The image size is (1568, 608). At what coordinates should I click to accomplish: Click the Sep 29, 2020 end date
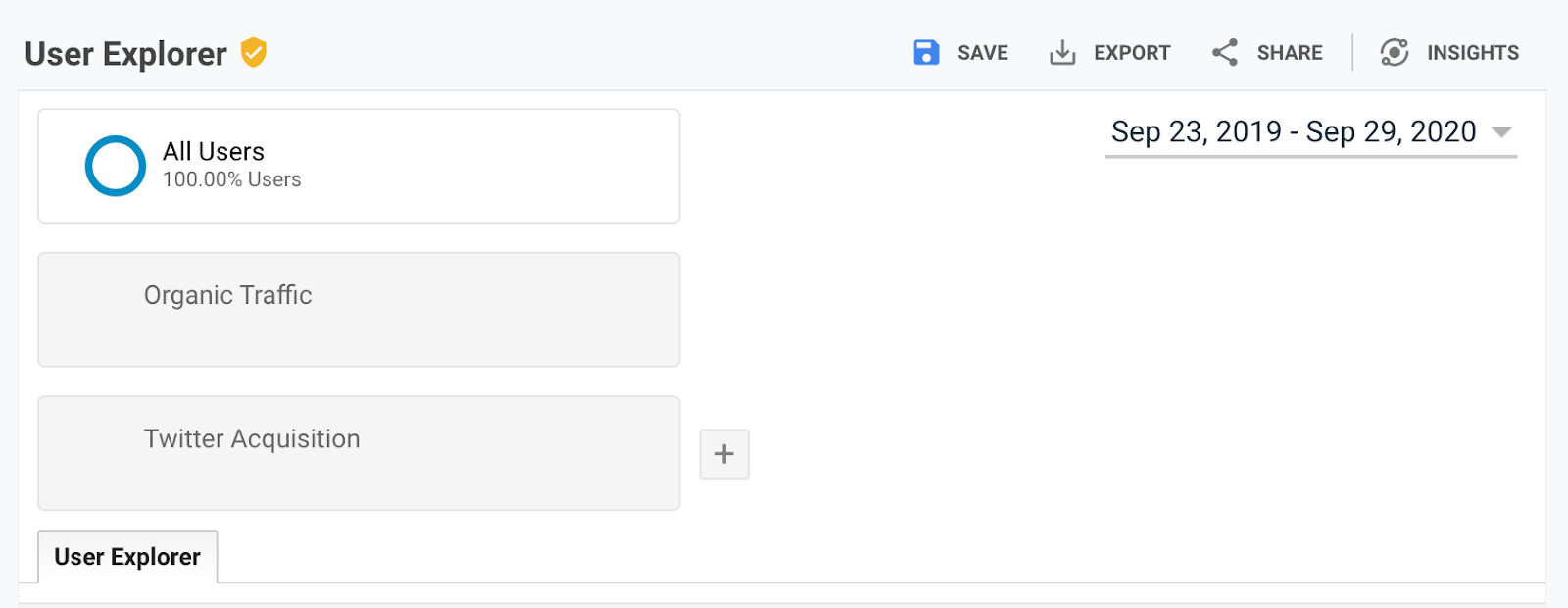coord(1392,131)
